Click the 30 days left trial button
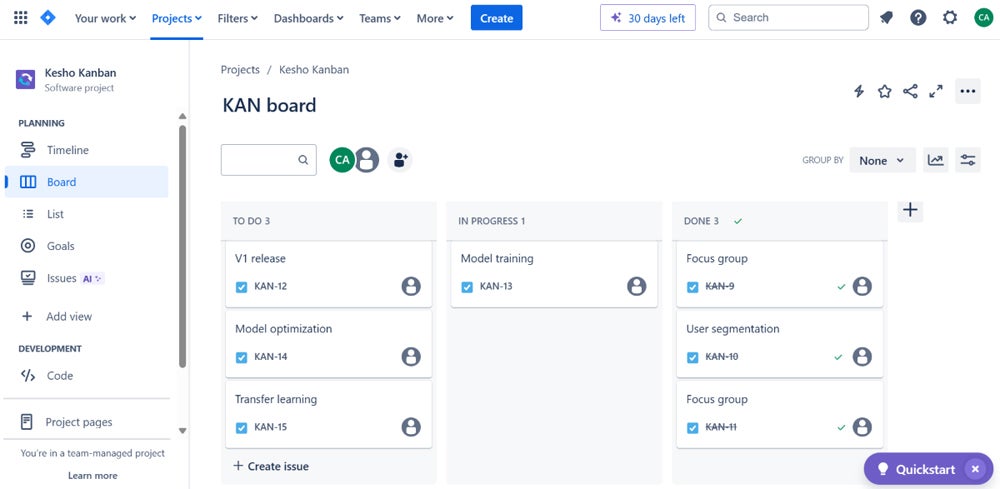1000x489 pixels. click(648, 18)
